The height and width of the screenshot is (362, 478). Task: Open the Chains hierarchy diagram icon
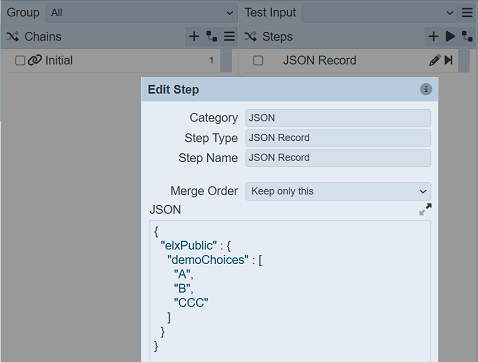(x=212, y=36)
